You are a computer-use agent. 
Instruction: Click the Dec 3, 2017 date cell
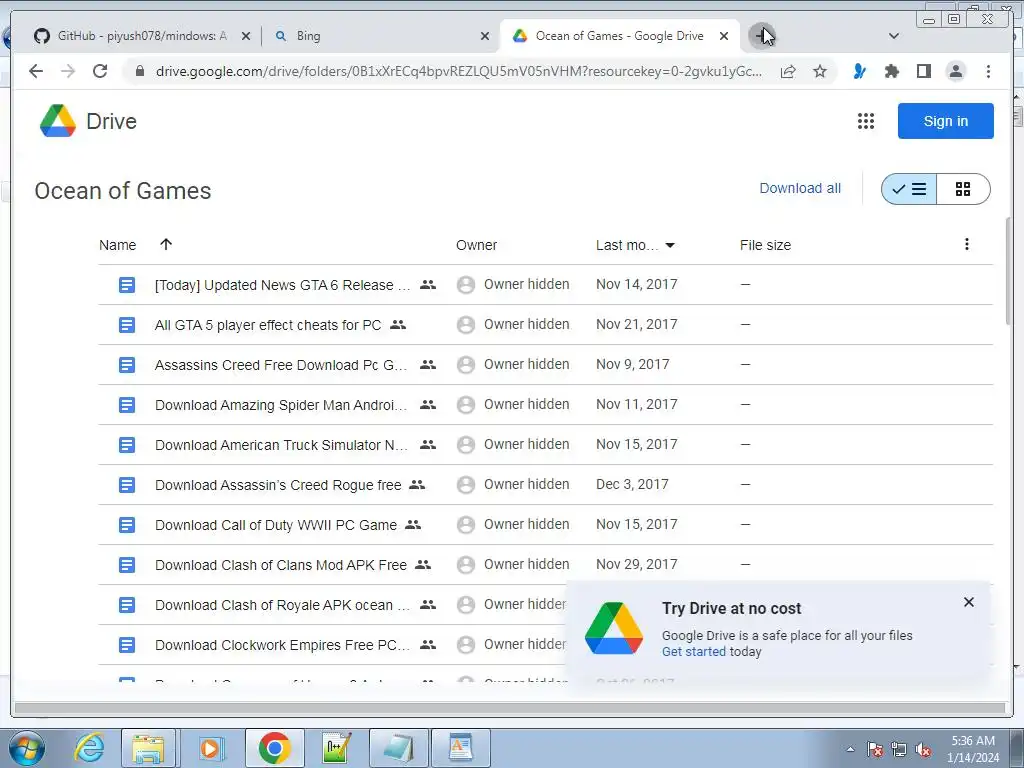[x=632, y=484]
